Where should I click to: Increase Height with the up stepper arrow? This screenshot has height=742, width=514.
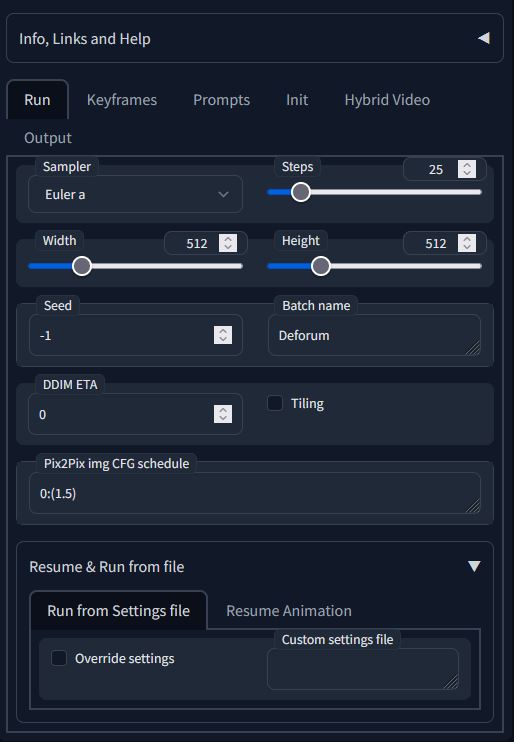pos(467,238)
